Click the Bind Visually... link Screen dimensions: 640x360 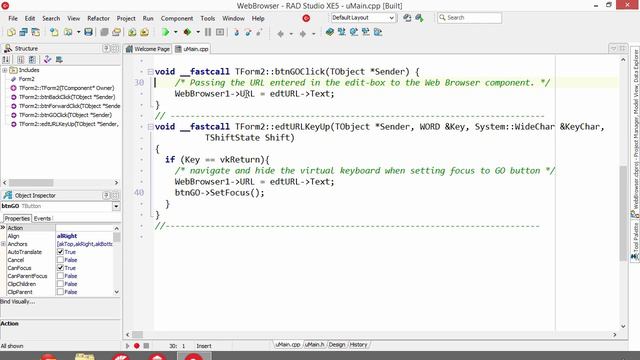[x=18, y=302]
